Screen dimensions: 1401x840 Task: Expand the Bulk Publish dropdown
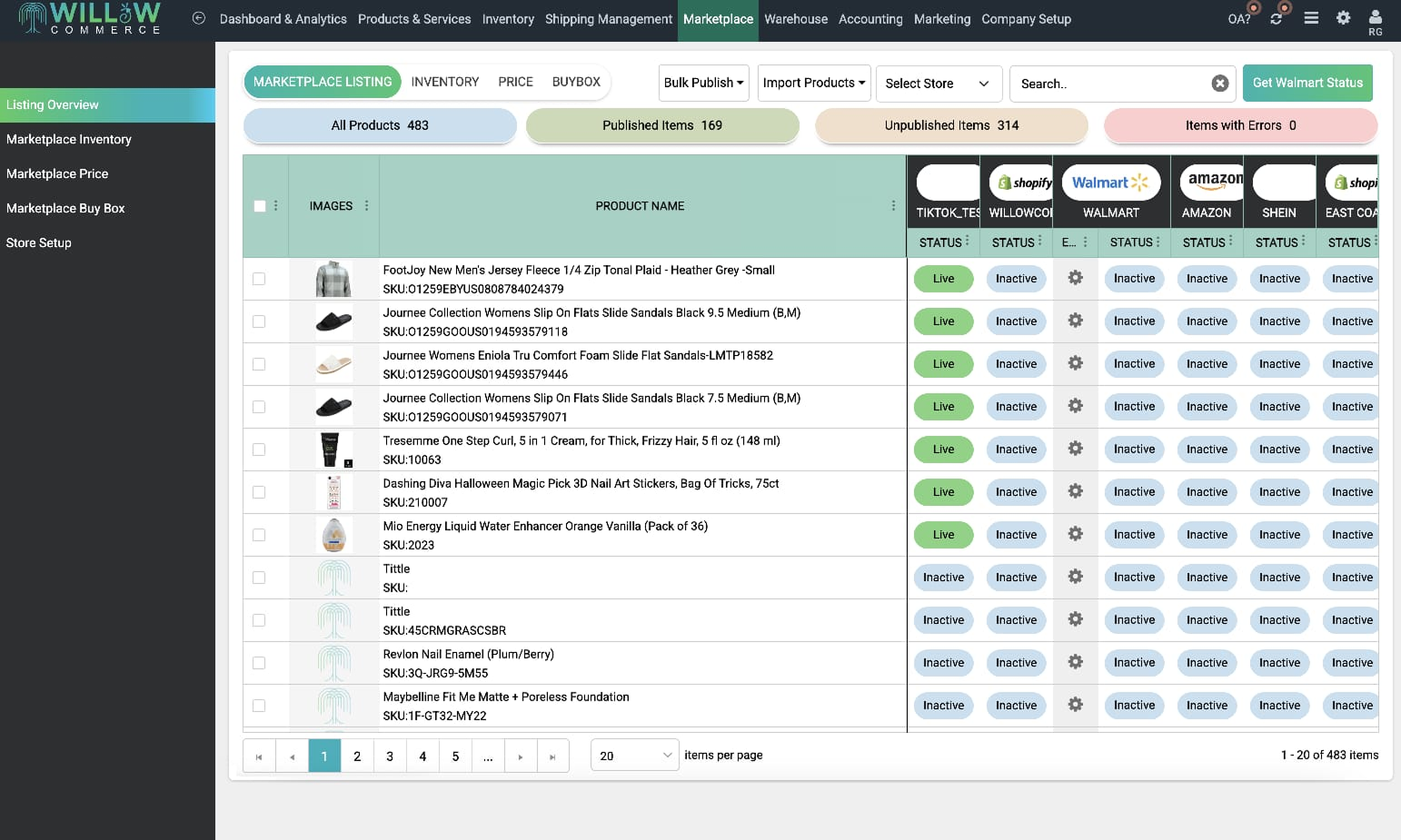(703, 83)
